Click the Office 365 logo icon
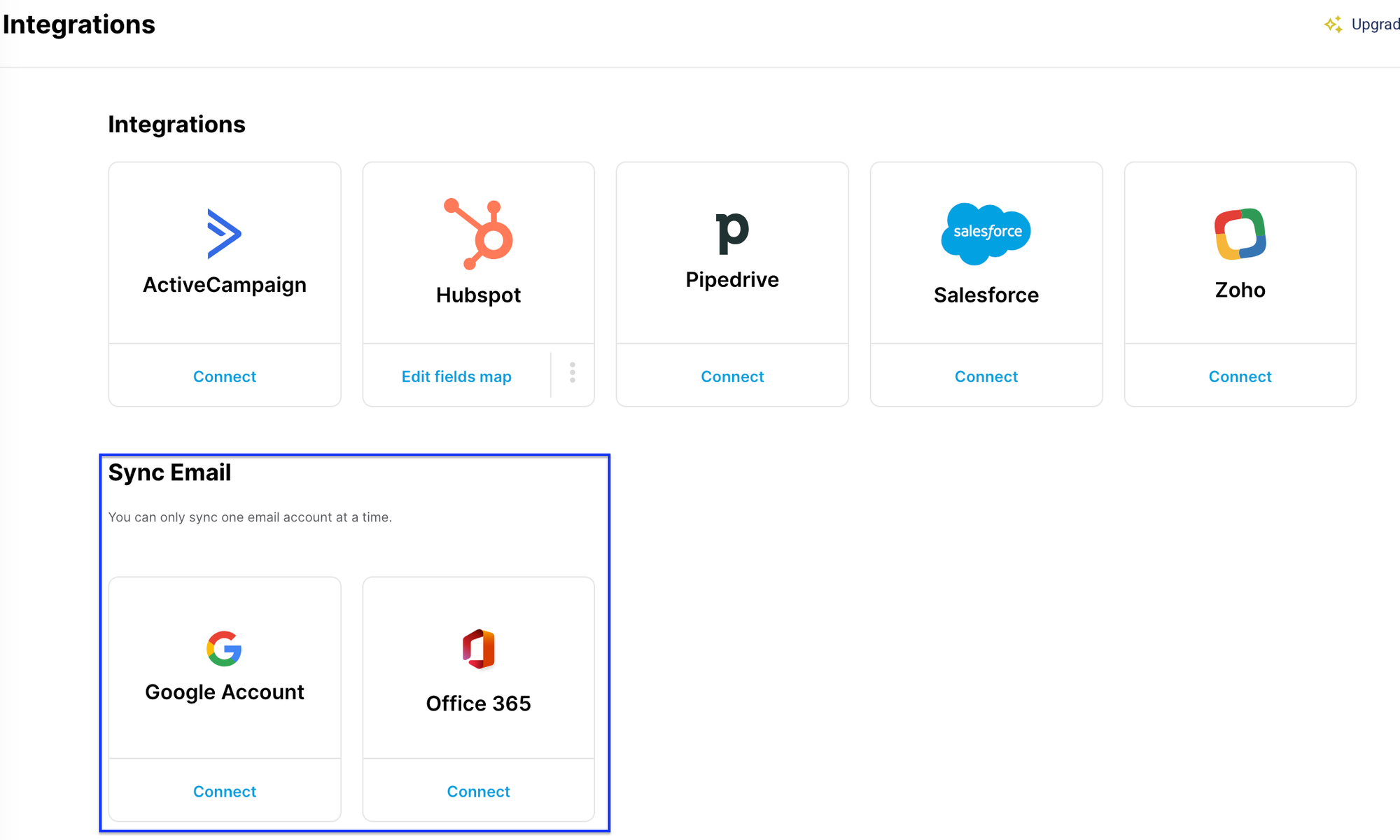Viewport: 1400px width, 840px height. tap(479, 649)
